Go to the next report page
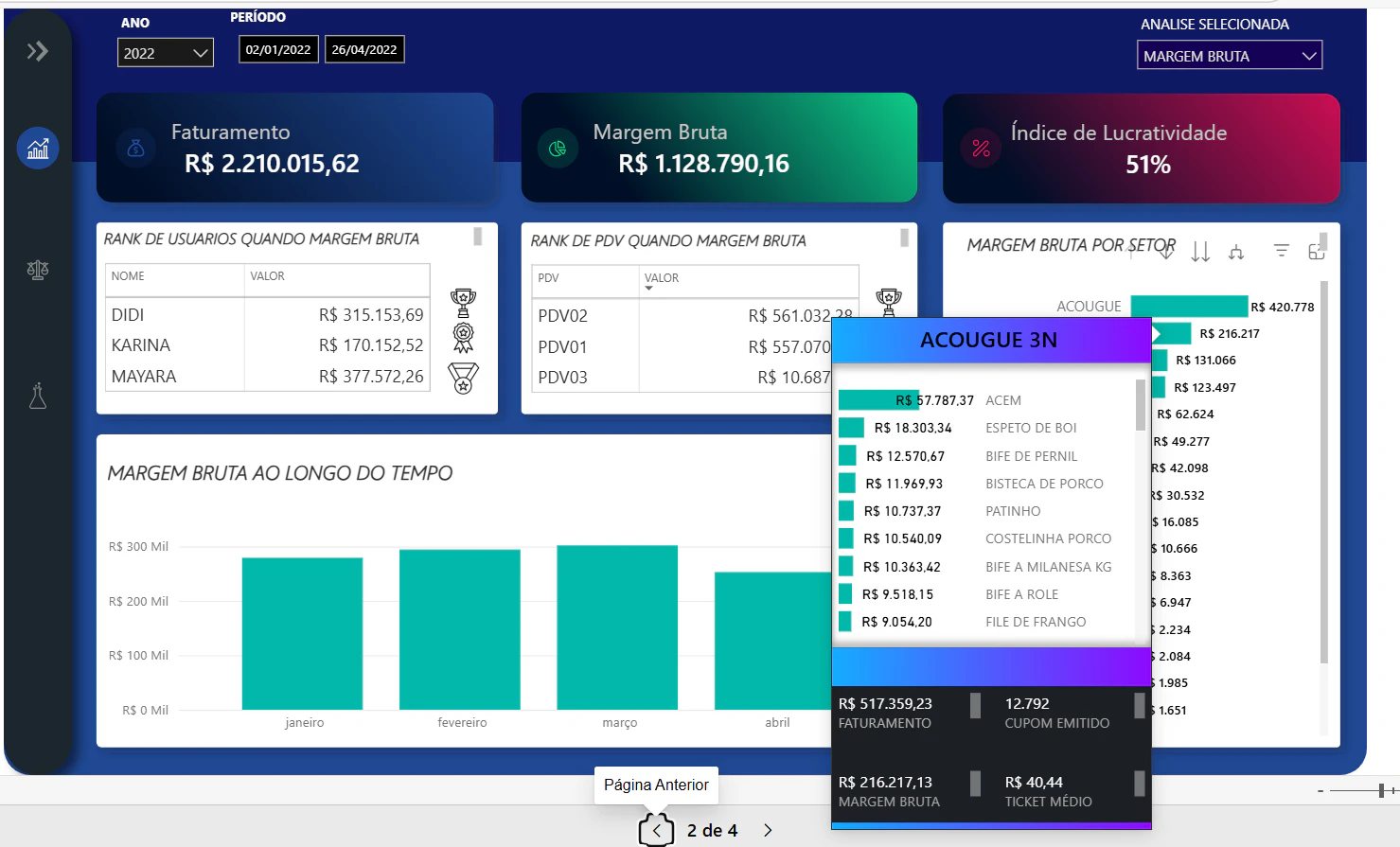The image size is (1400, 847). (x=768, y=830)
